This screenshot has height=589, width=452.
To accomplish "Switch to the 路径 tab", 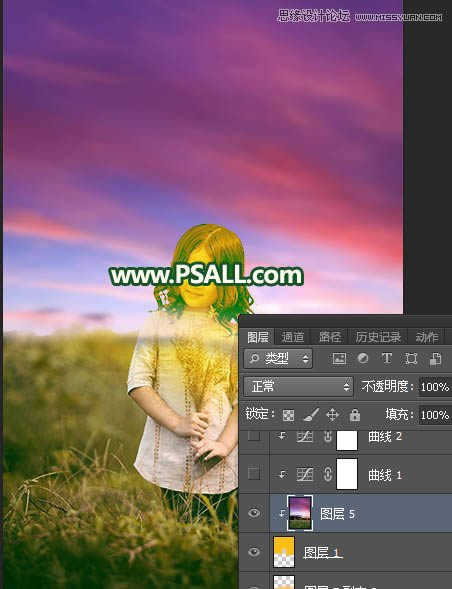I will (x=330, y=337).
